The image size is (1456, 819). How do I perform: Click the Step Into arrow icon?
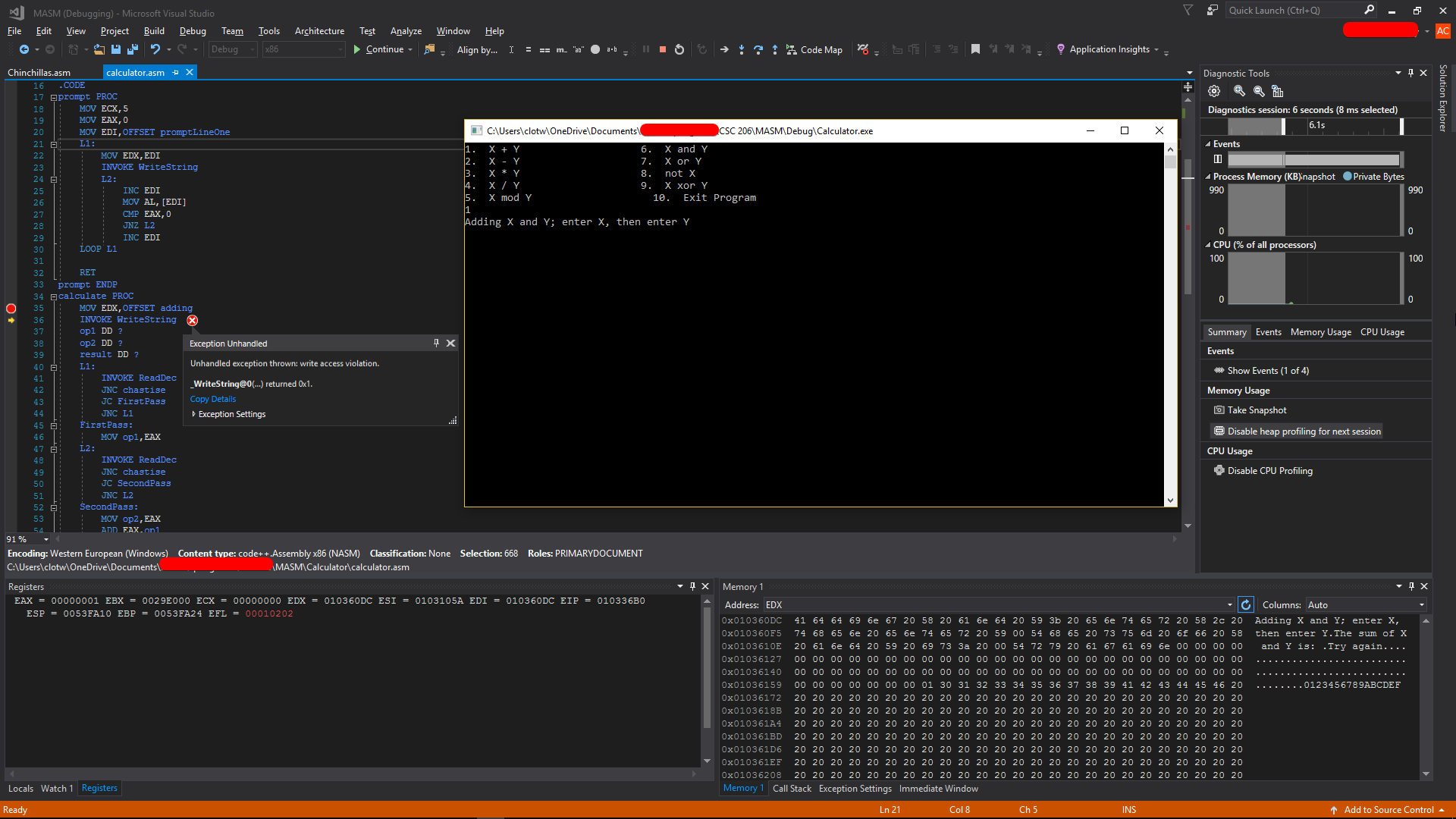pyautogui.click(x=742, y=49)
